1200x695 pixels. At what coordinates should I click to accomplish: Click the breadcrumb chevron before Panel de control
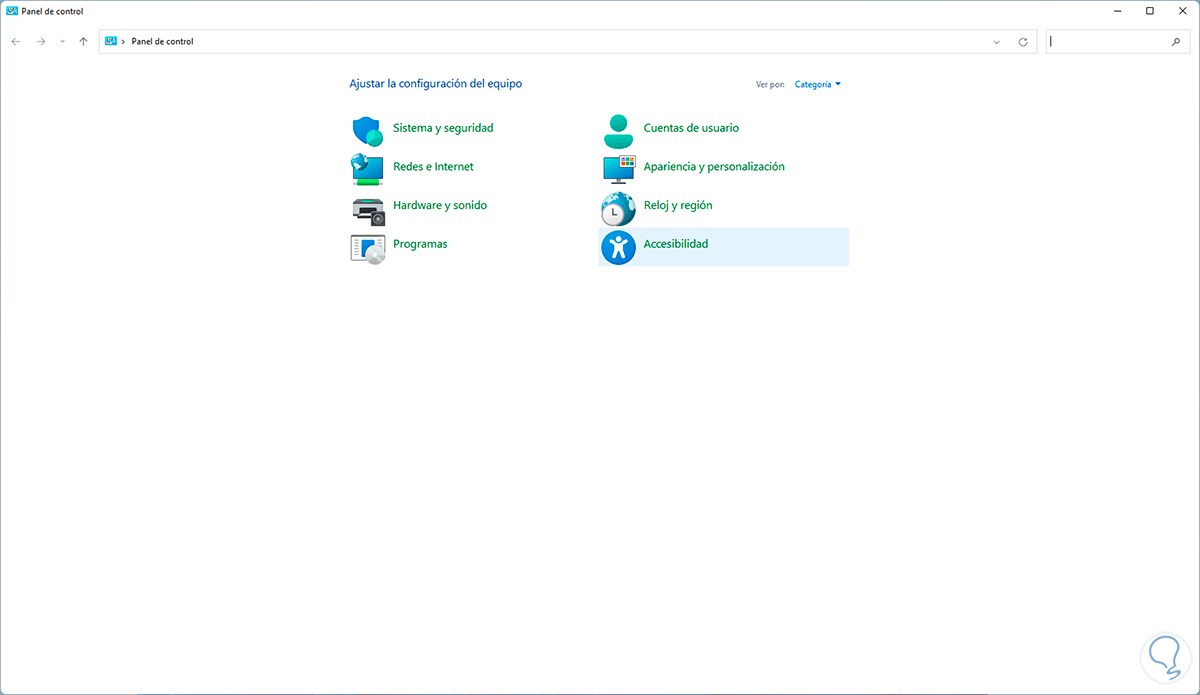pyautogui.click(x=123, y=42)
